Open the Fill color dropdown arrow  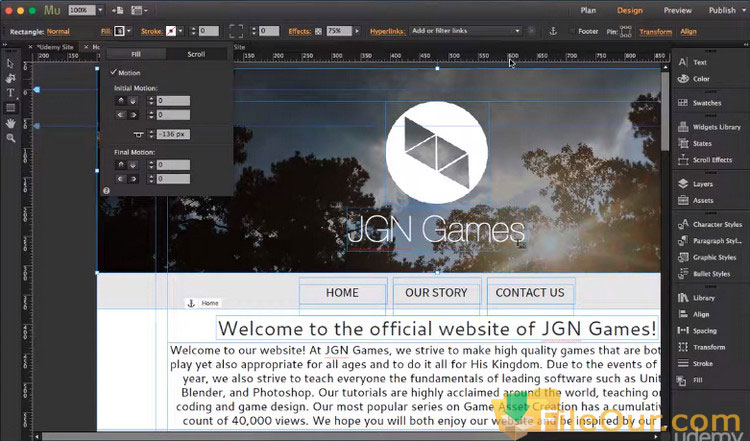(x=129, y=31)
